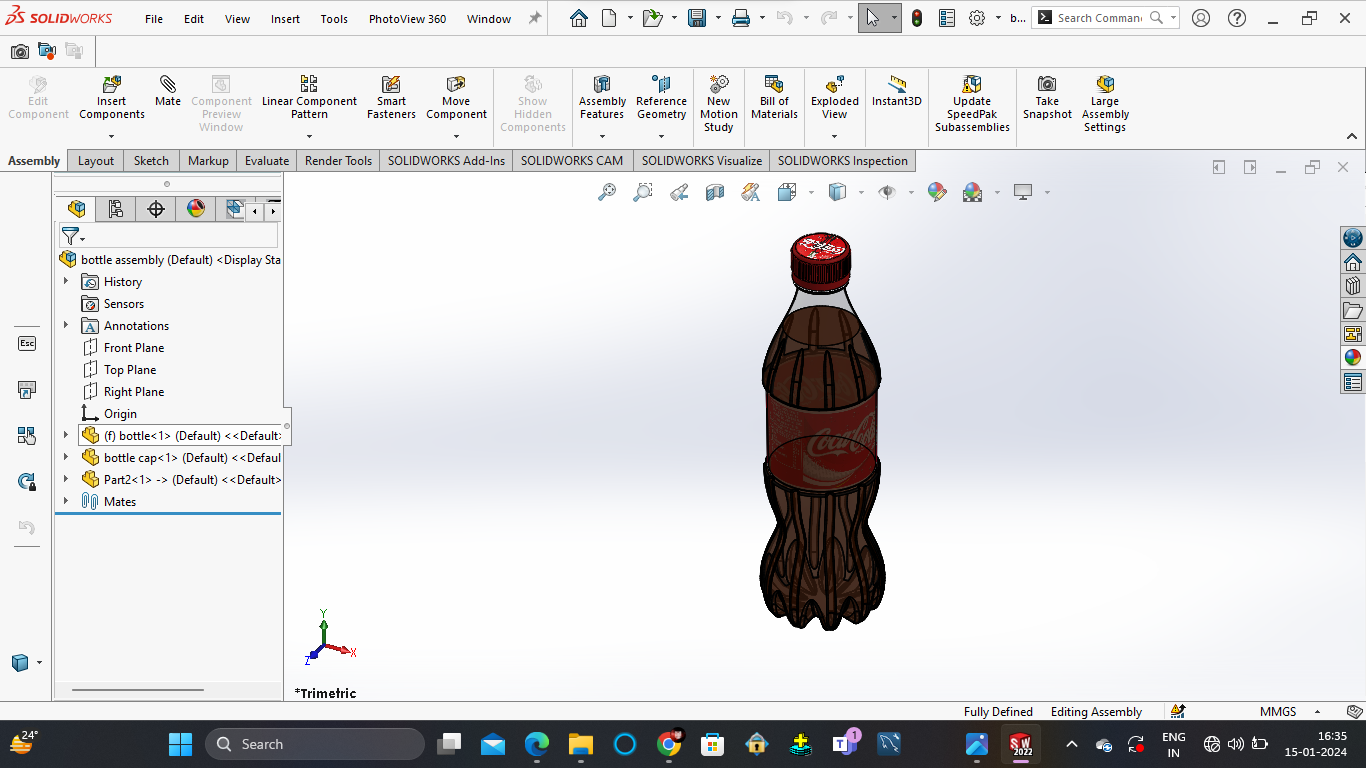The image size is (1366, 768).
Task: Open the Design Library task pane tab
Action: click(1353, 286)
